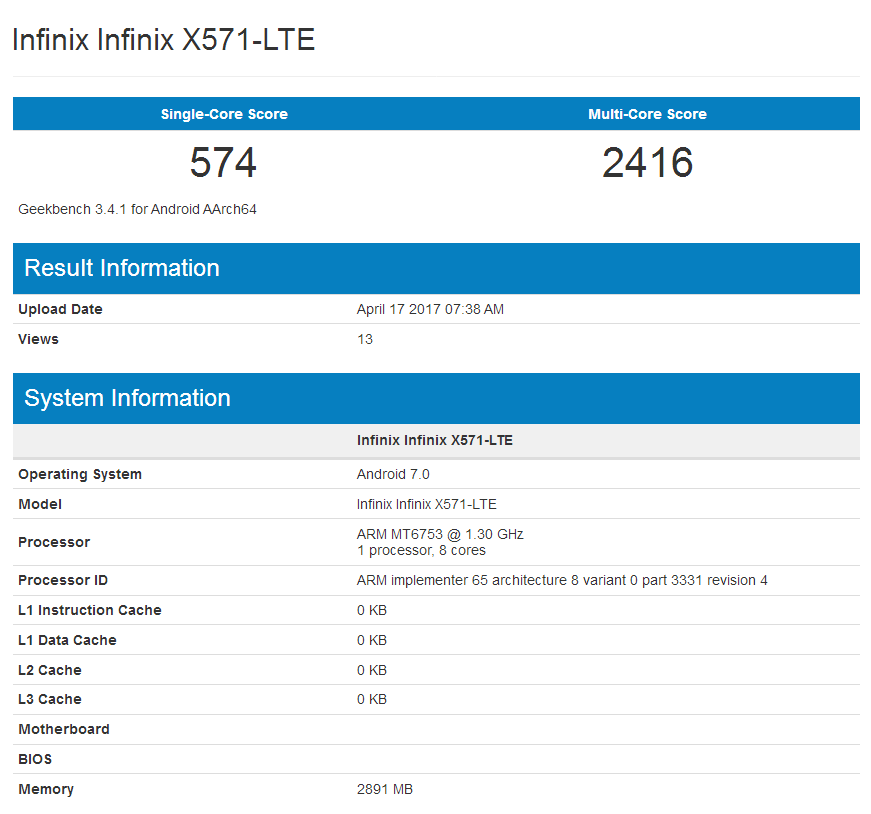871x814 pixels.
Task: Click the page title Infinix Infinix X571-LTE
Action: (x=163, y=40)
